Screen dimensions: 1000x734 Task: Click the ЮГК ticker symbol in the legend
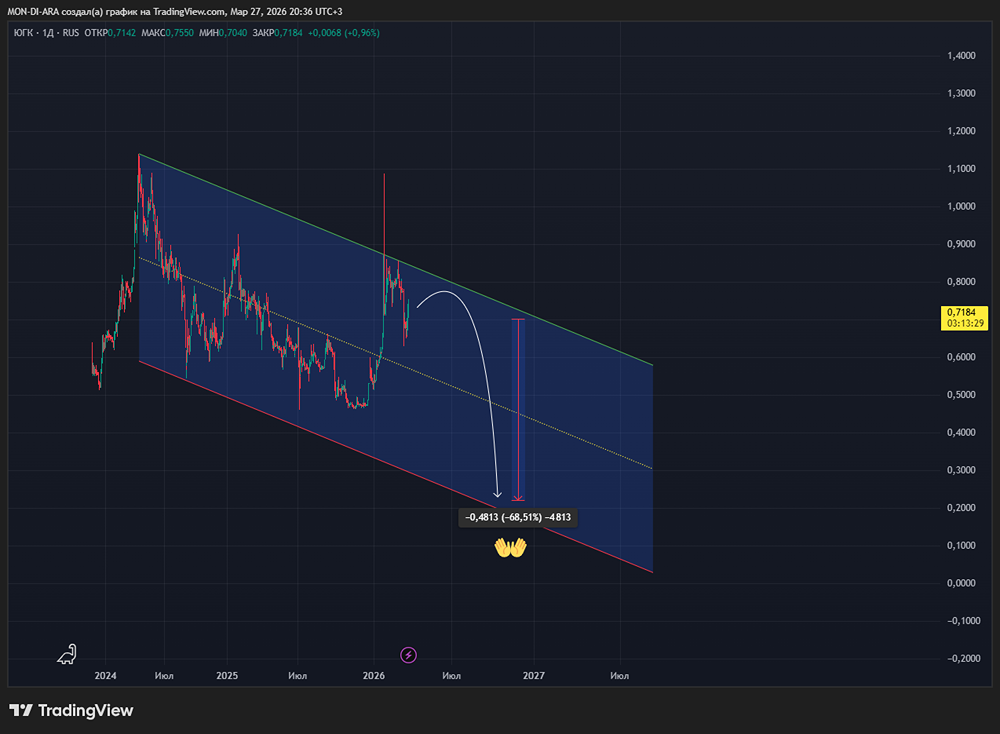coord(23,33)
